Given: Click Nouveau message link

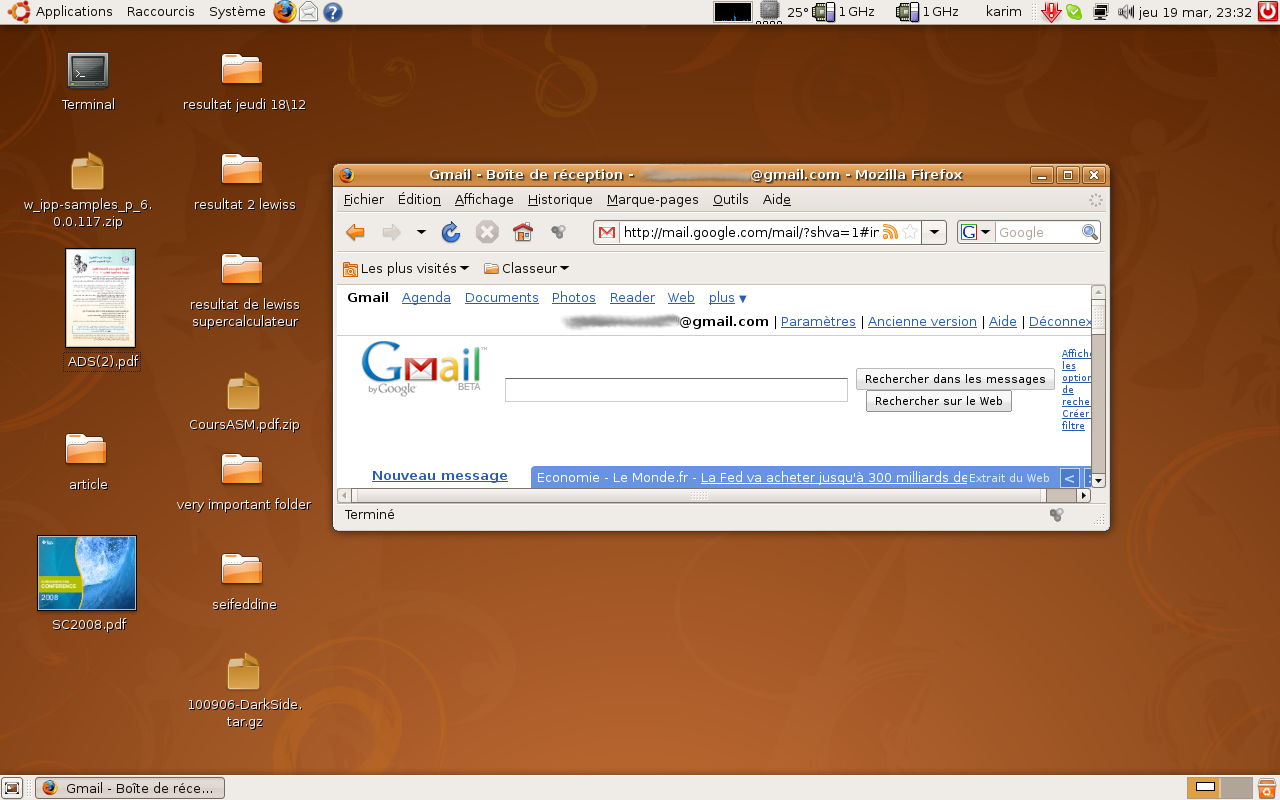Looking at the screenshot, I should [440, 476].
